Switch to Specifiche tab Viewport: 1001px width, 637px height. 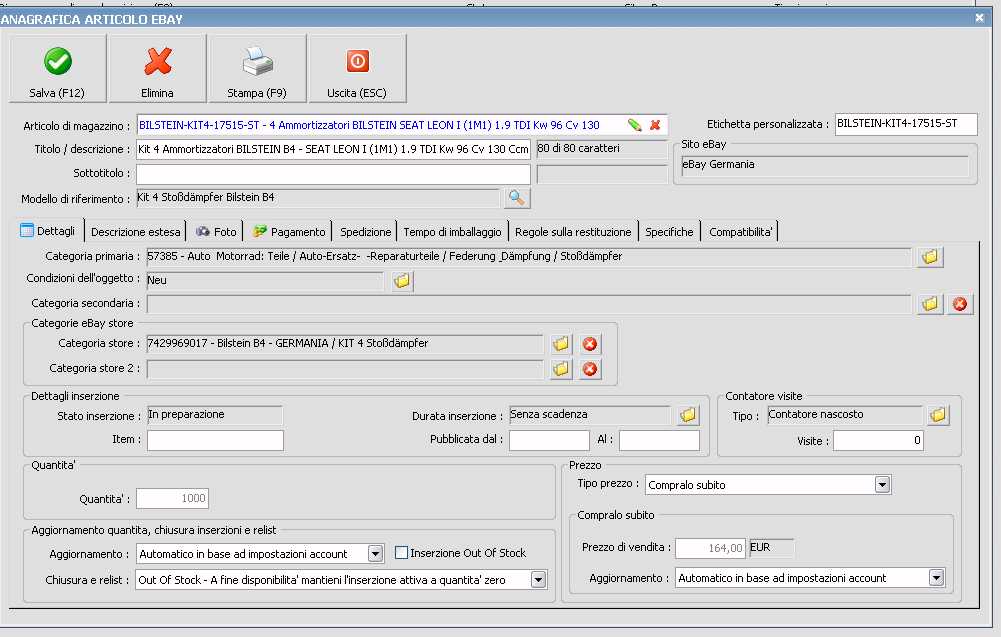(669, 232)
